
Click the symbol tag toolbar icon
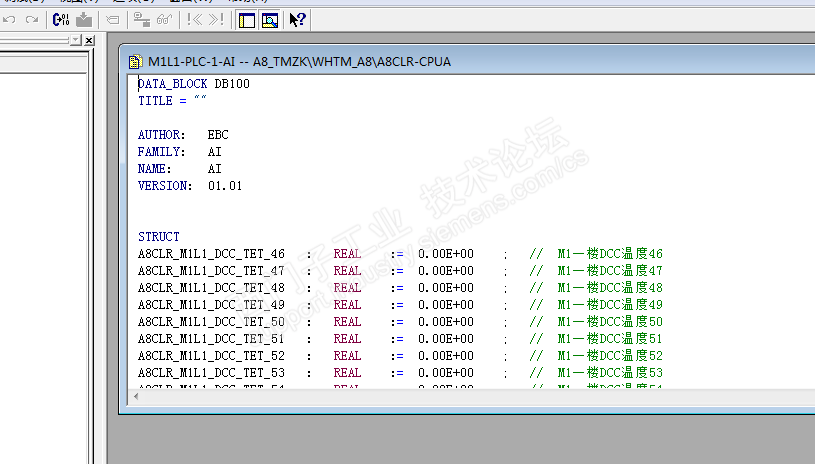pos(112,20)
